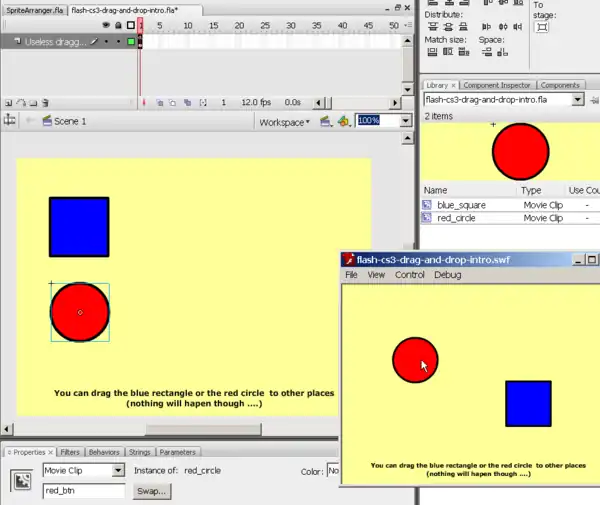Screen dimensions: 600x505
Task: Click the red_btn instance name field
Action: click(x=84, y=491)
